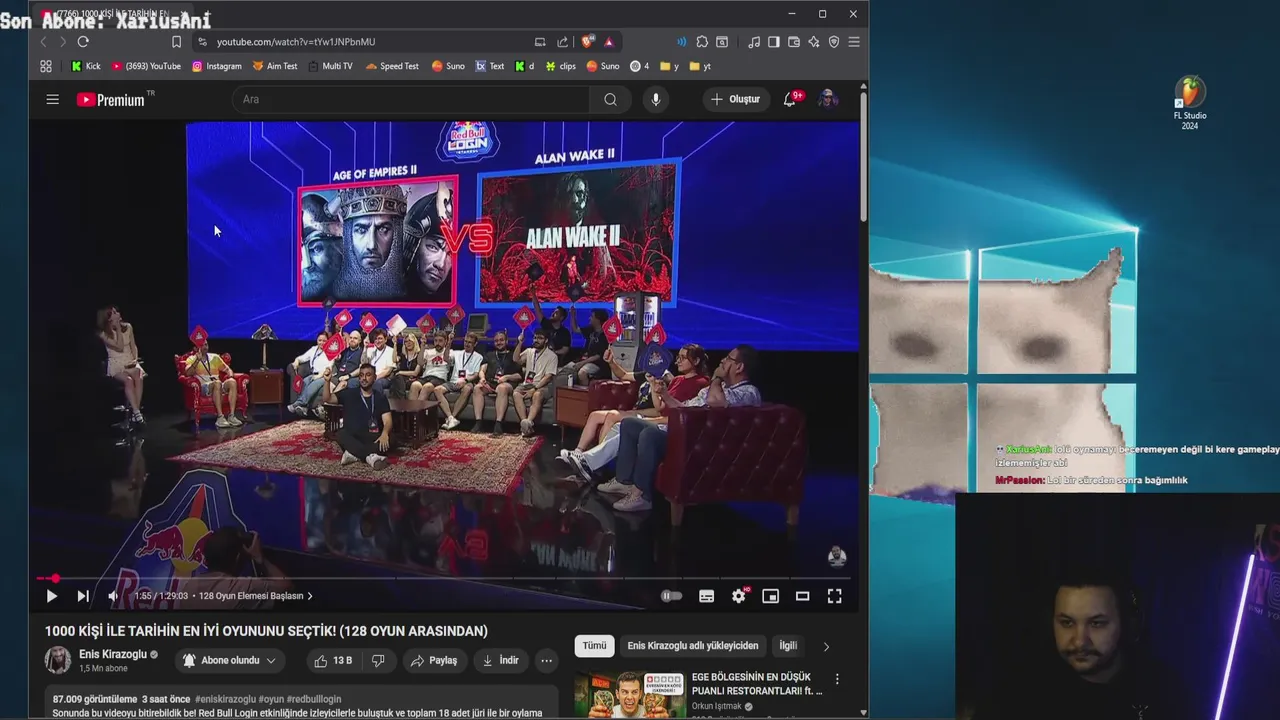The image size is (1280, 720).
Task: Click the #eniskirazoglu hashtag
Action: [225, 699]
